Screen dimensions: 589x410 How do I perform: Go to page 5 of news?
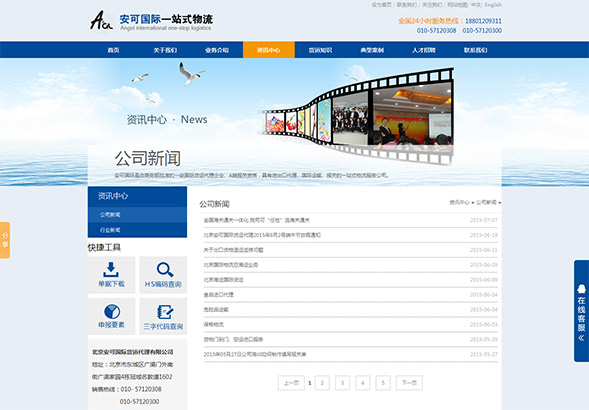pos(383,383)
